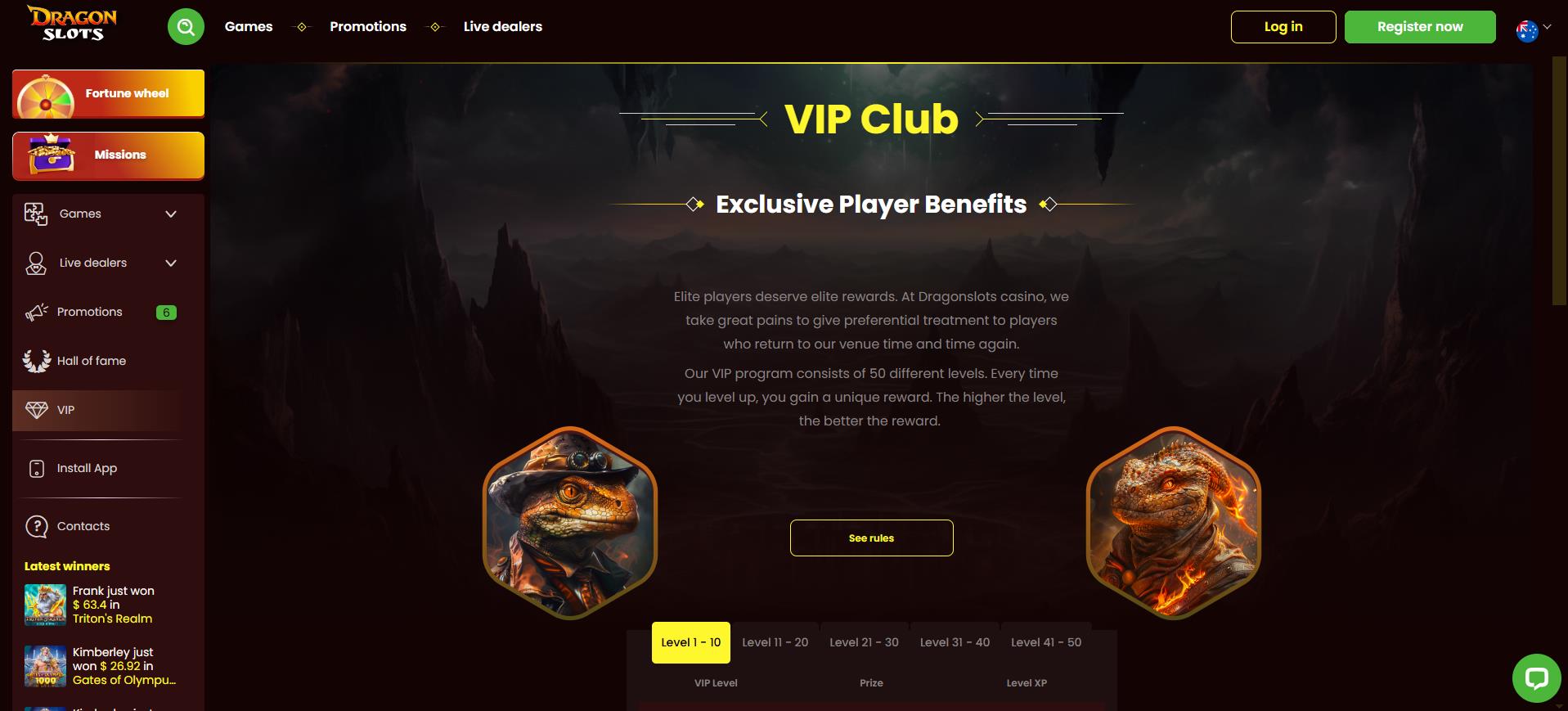
Task: Click the page vertical scrollbar
Action: click(1559, 180)
